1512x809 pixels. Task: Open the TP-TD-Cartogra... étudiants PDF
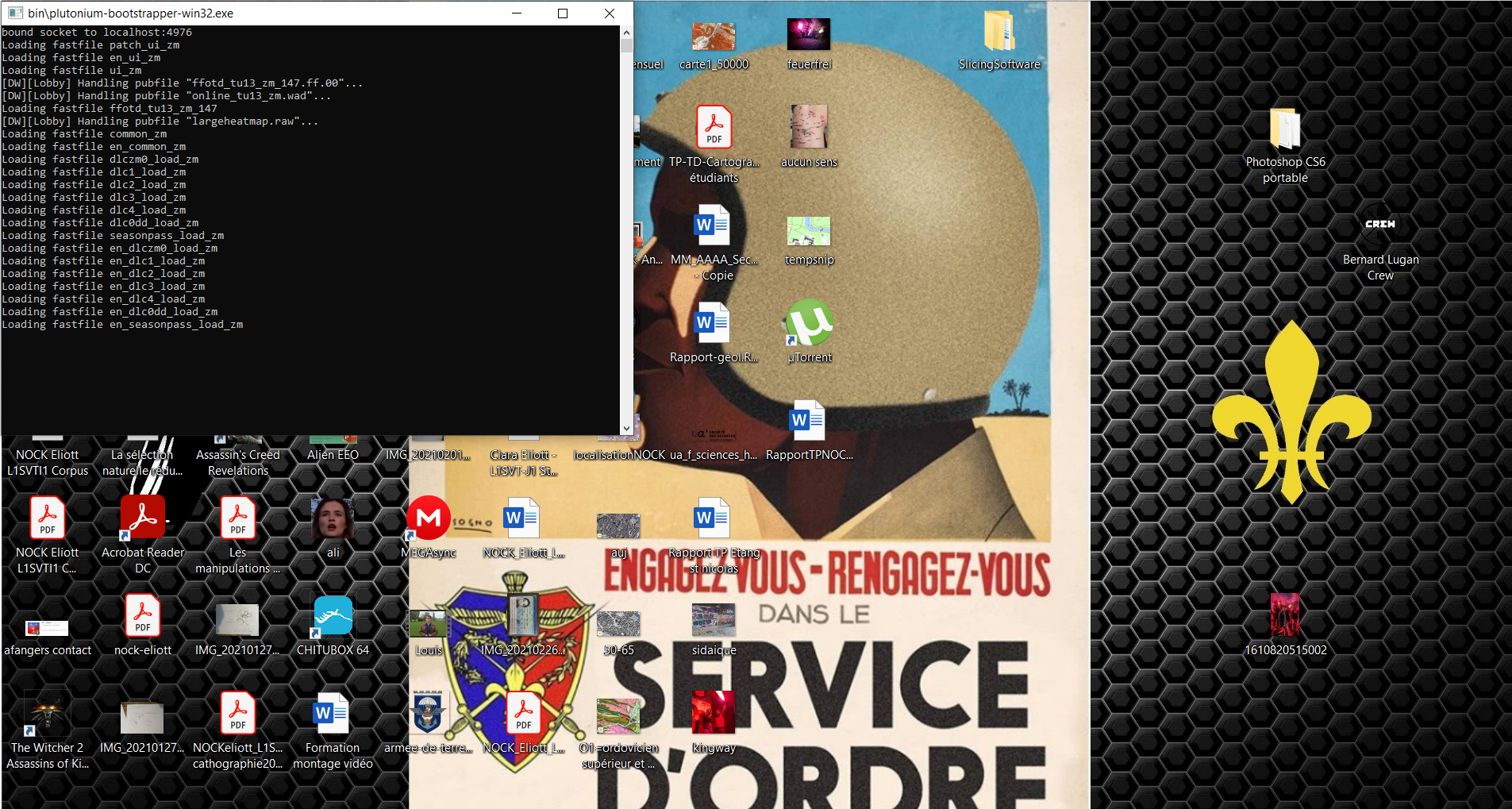(x=714, y=127)
